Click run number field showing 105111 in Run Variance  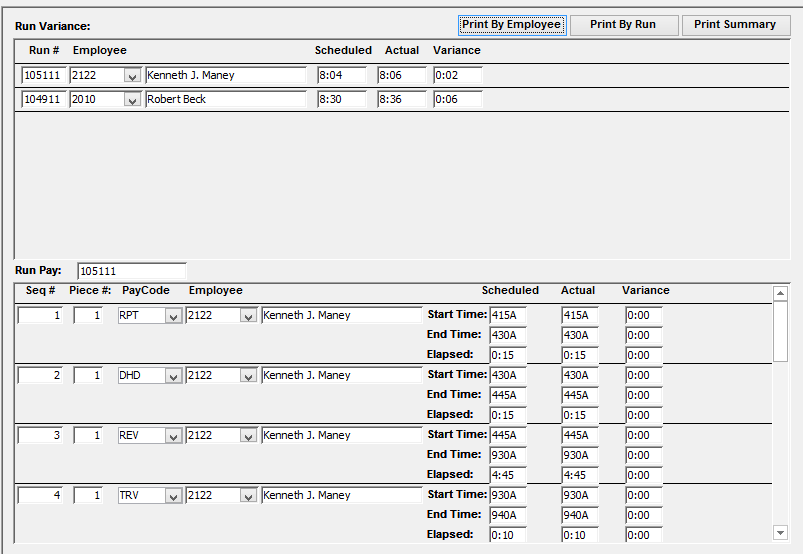pyautogui.click(x=43, y=76)
